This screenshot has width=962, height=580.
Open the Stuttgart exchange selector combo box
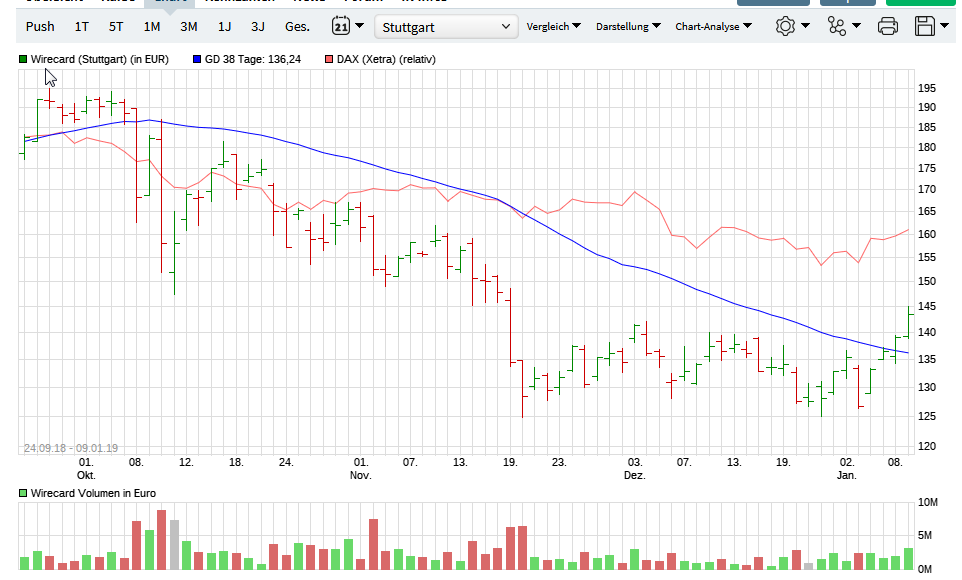446,27
